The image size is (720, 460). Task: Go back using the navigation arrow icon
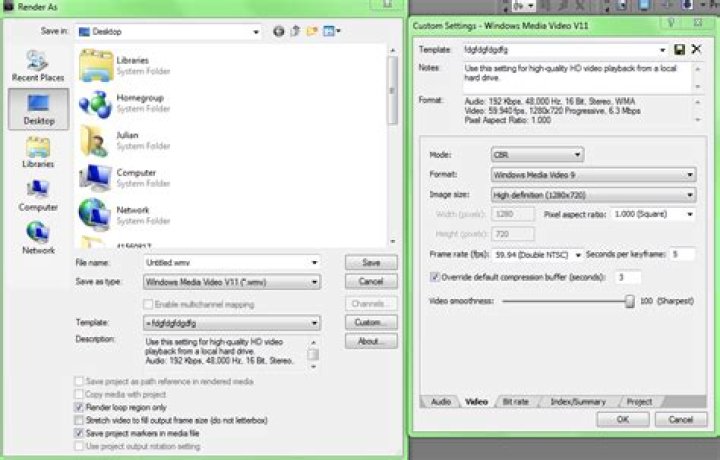[277, 32]
